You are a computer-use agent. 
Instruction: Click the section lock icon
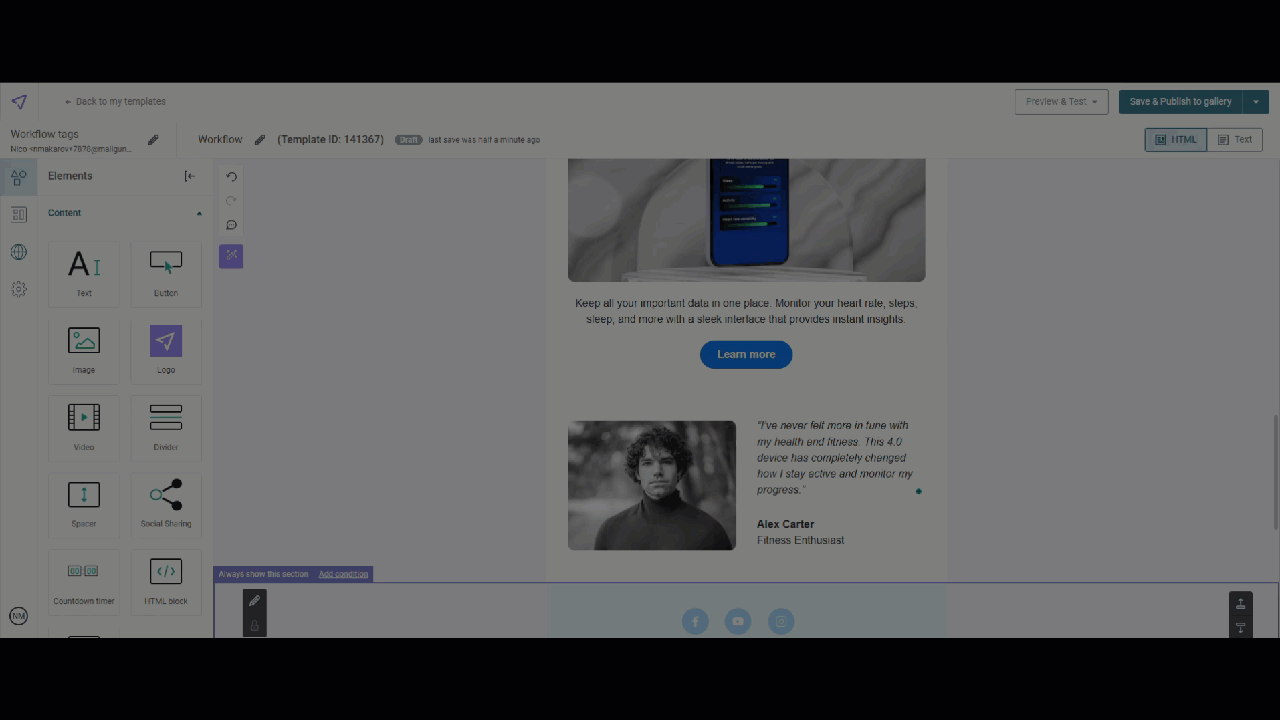254,626
